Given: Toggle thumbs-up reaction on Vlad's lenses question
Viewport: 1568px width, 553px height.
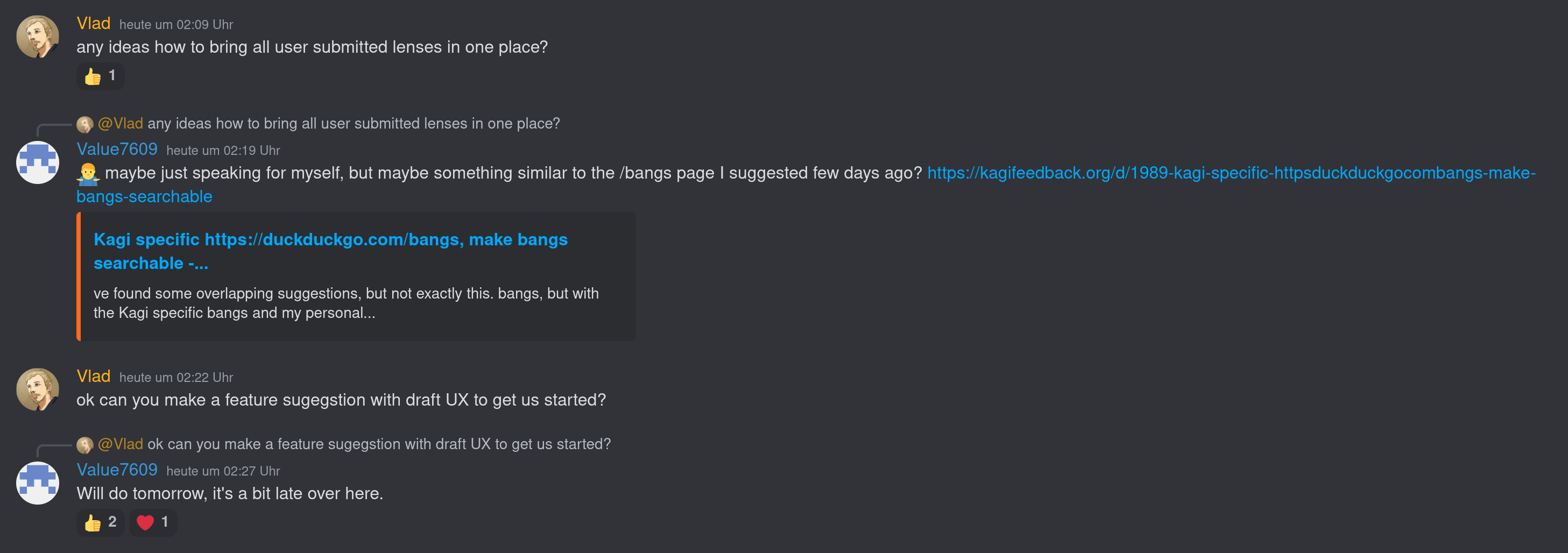Looking at the screenshot, I should [x=101, y=76].
